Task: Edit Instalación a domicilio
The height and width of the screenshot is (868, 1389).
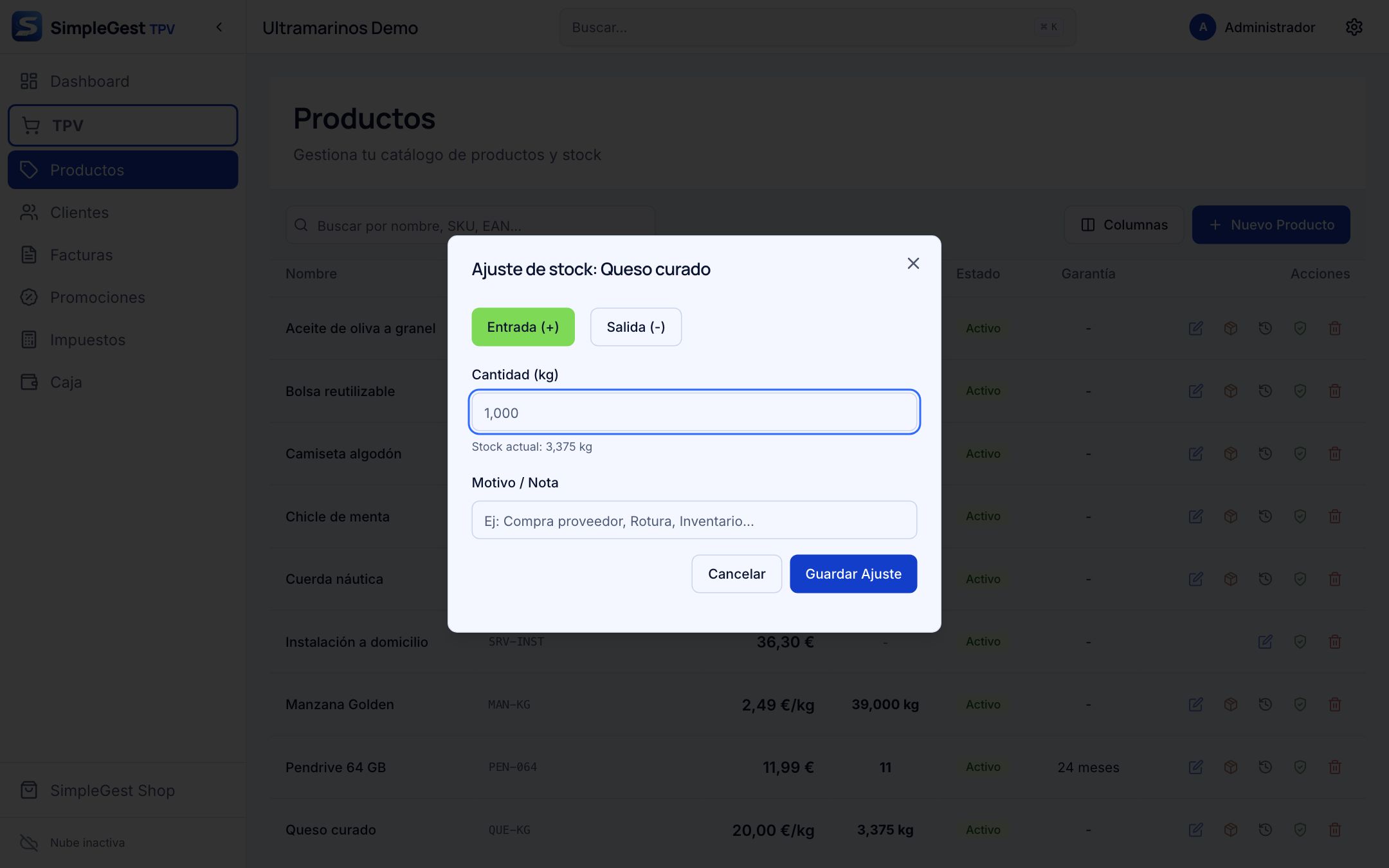Action: [1265, 641]
